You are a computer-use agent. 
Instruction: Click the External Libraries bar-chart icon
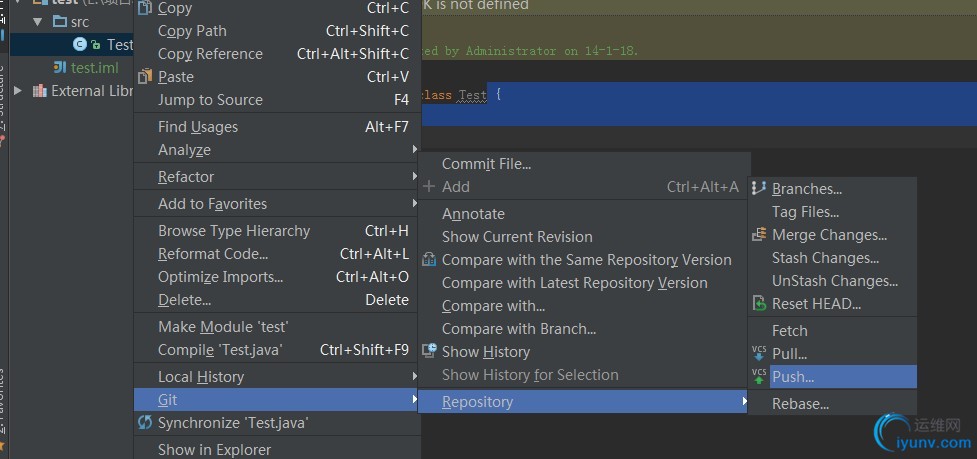(x=40, y=91)
